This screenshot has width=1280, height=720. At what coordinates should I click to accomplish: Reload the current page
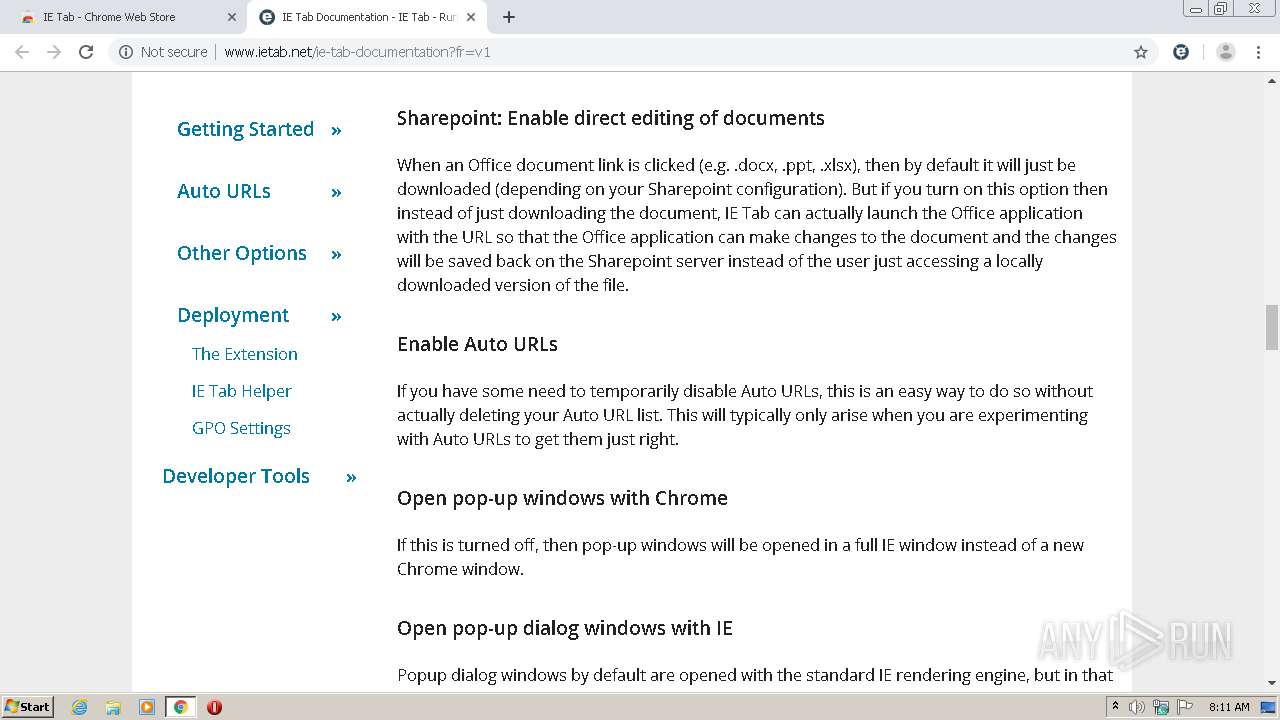point(86,52)
